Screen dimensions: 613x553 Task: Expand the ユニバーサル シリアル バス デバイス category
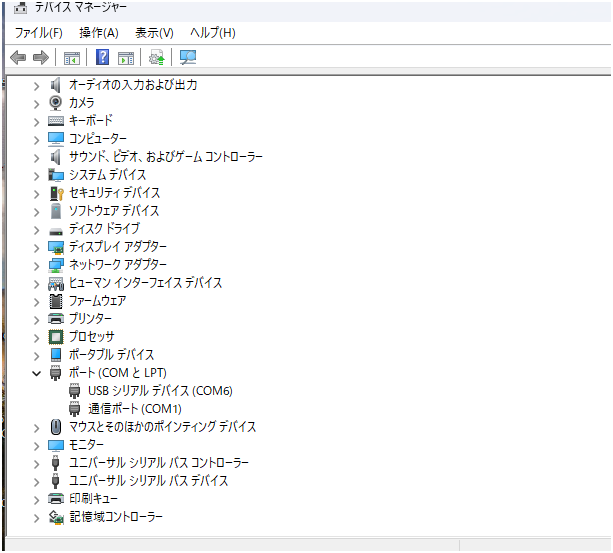point(36,482)
